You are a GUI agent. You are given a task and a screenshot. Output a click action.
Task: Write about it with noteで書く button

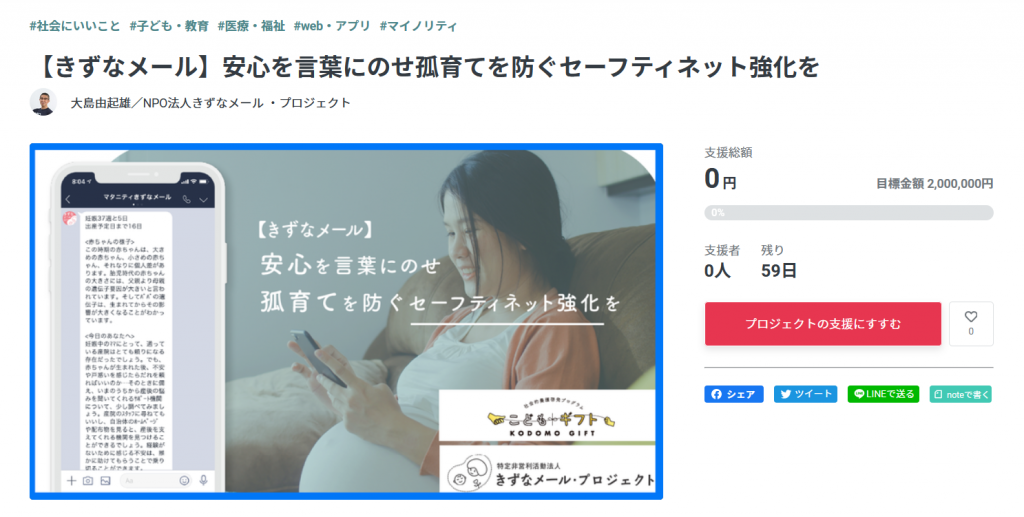[961, 394]
